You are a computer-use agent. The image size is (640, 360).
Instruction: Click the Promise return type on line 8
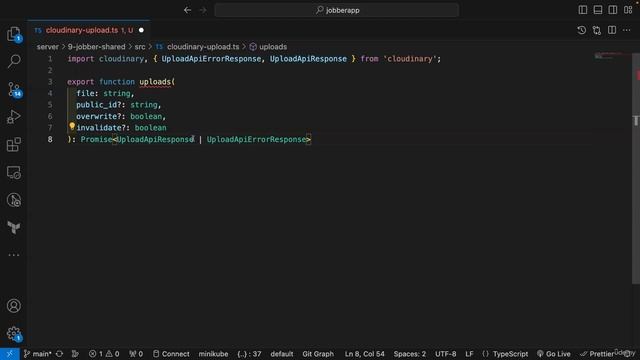[x=96, y=140]
